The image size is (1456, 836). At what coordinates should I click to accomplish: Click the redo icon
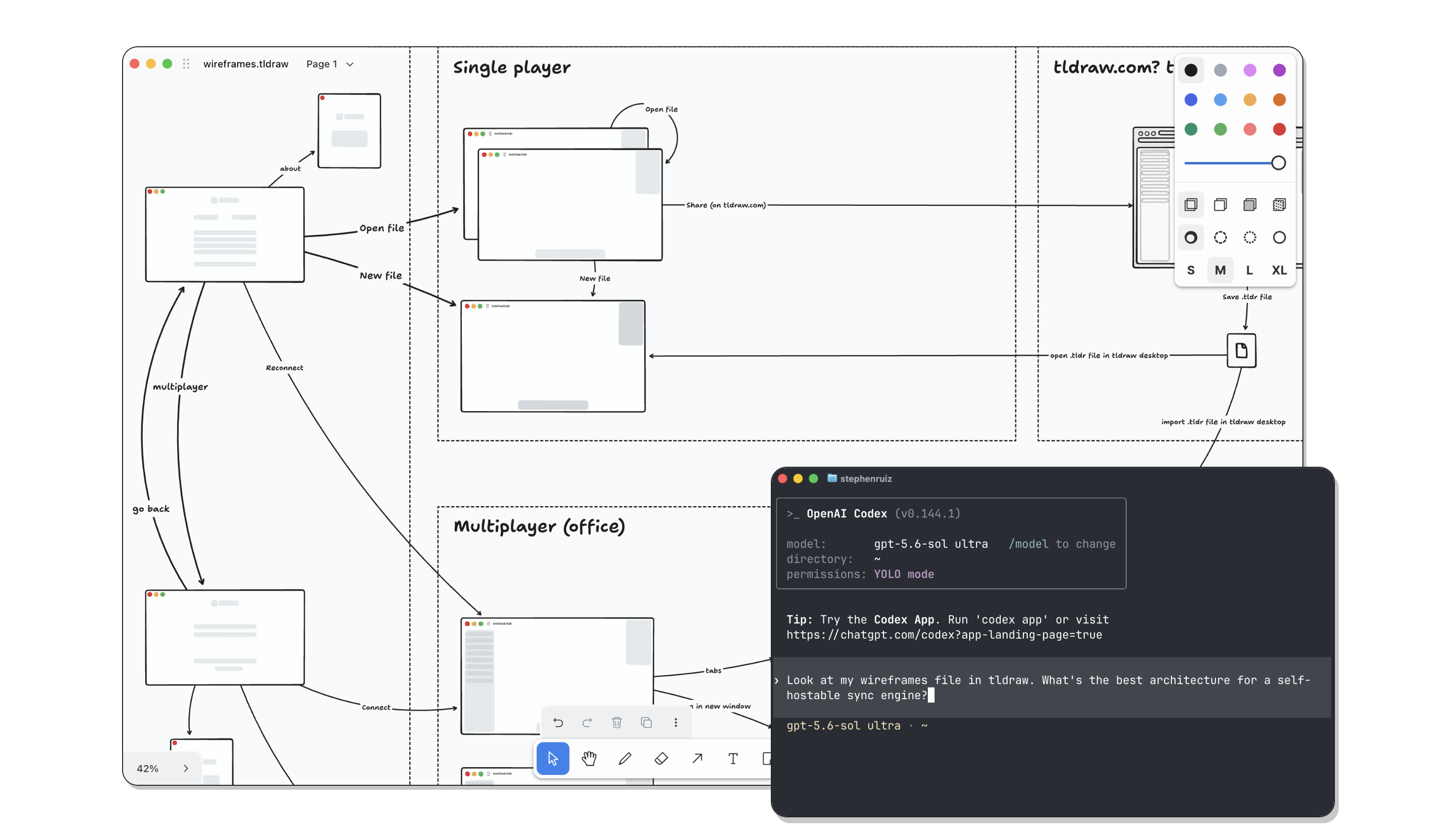(x=587, y=722)
